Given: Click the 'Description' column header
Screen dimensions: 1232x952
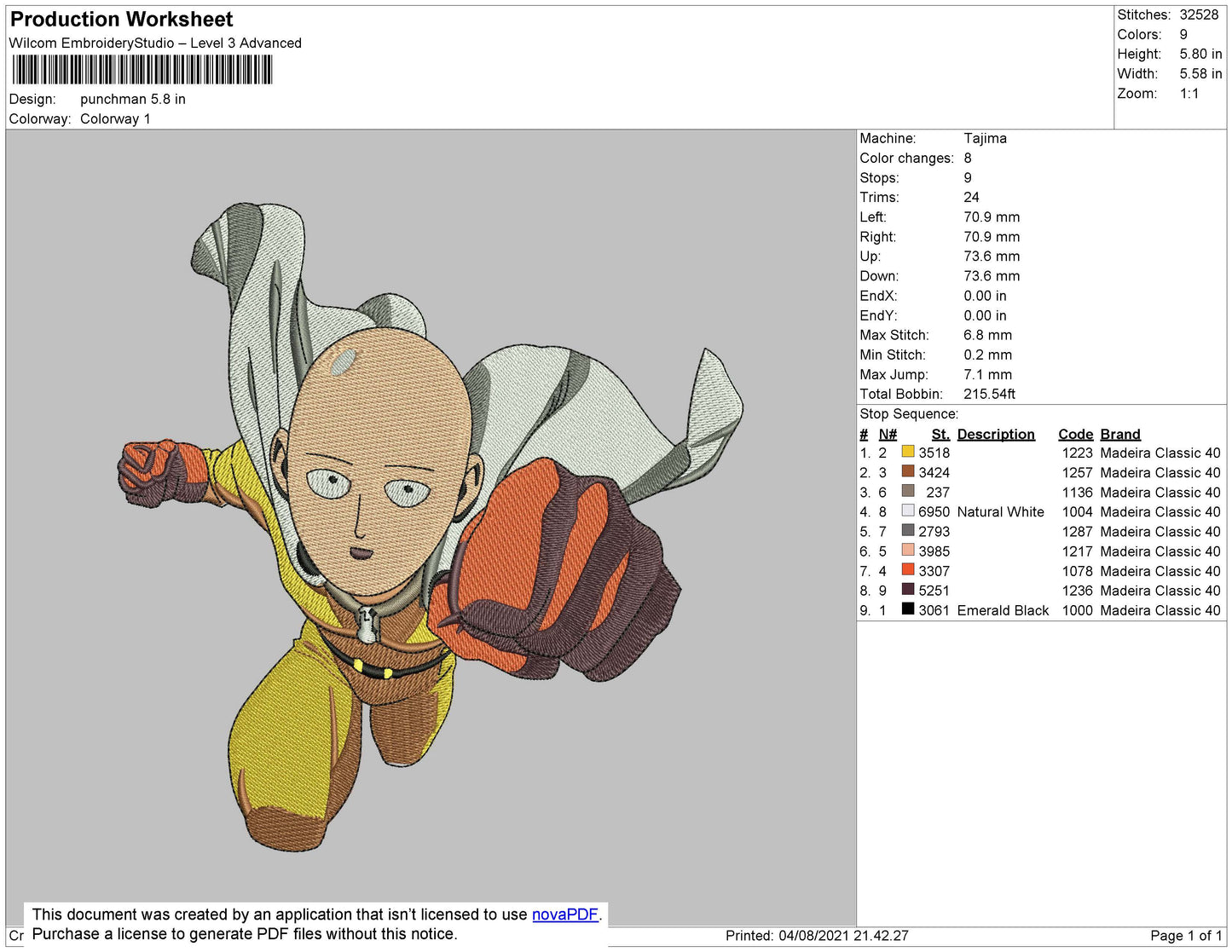Looking at the screenshot, I should 996,435.
